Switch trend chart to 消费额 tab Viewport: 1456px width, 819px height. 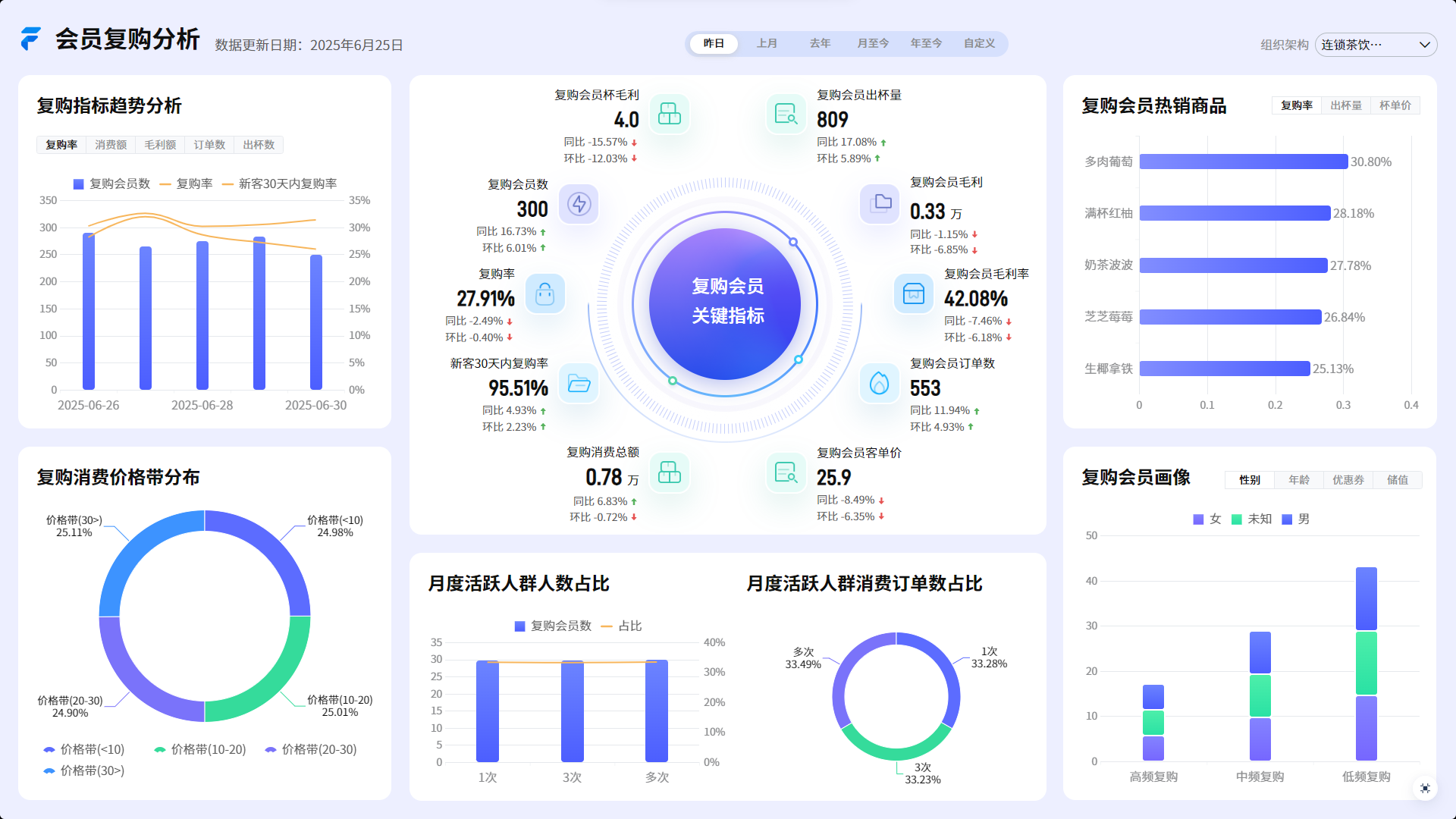111,144
